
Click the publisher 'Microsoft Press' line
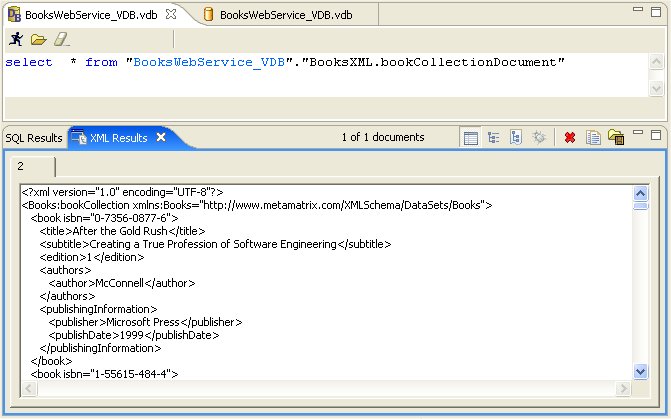pyautogui.click(x=145, y=322)
